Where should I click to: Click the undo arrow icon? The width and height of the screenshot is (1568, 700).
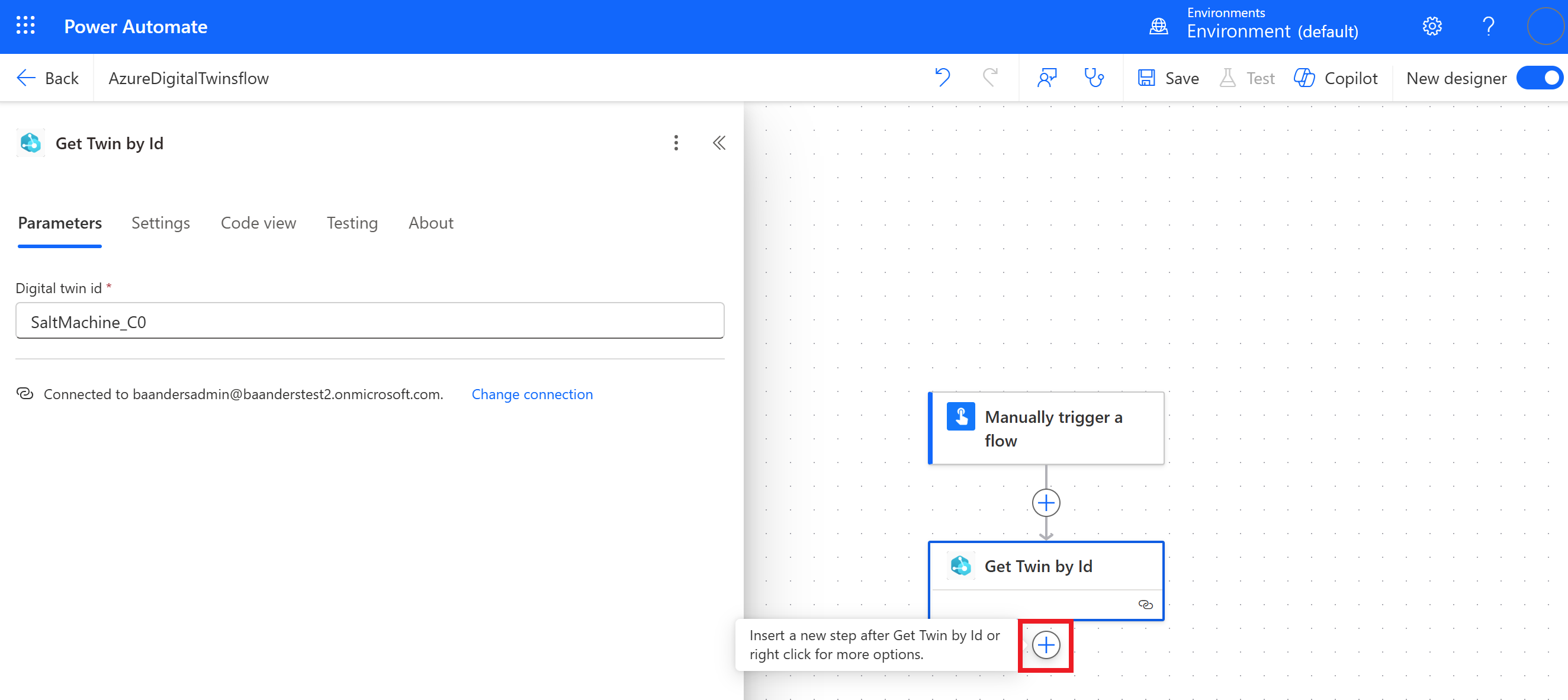944,78
